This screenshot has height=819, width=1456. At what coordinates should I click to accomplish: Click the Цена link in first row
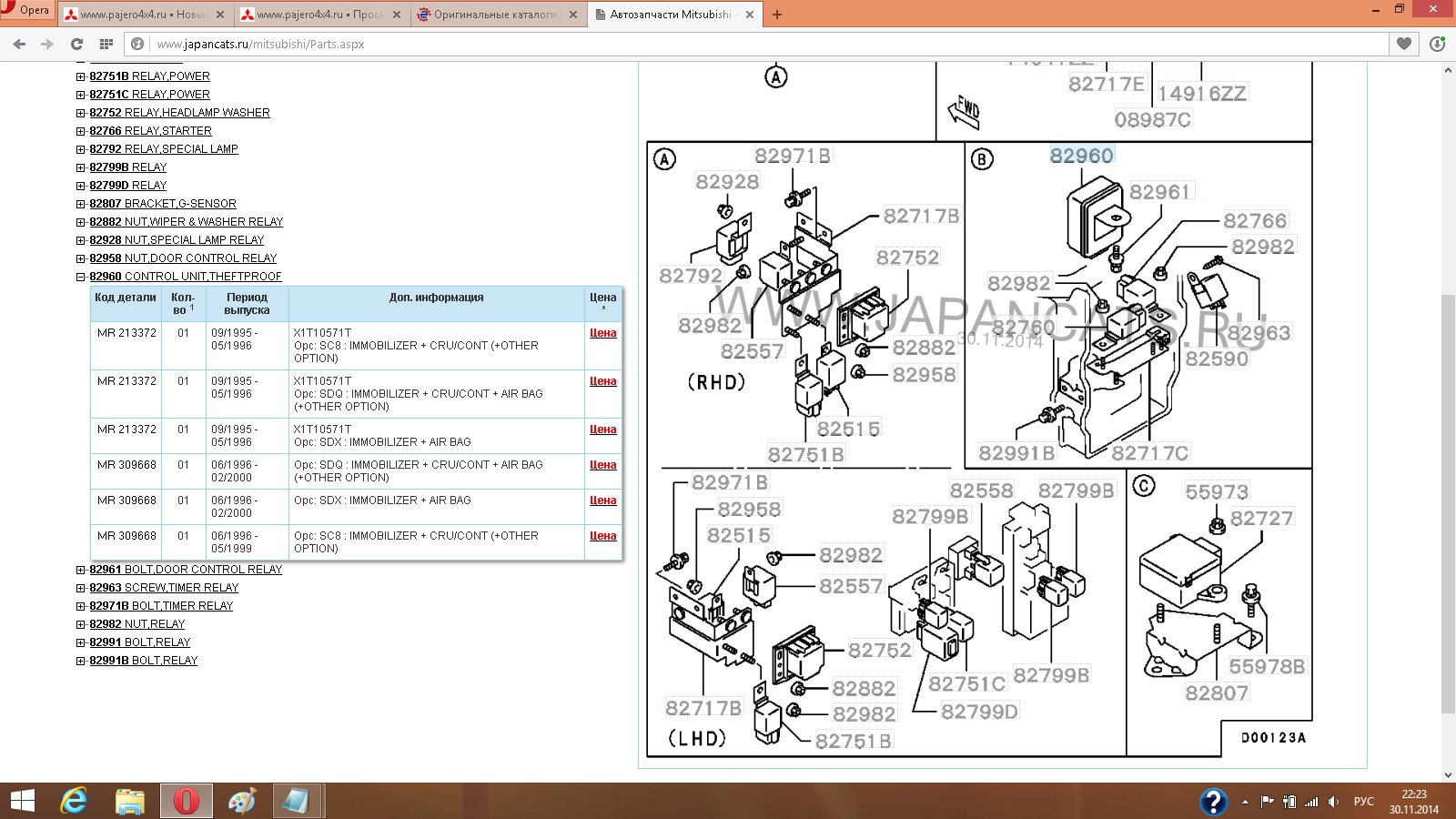(x=602, y=333)
